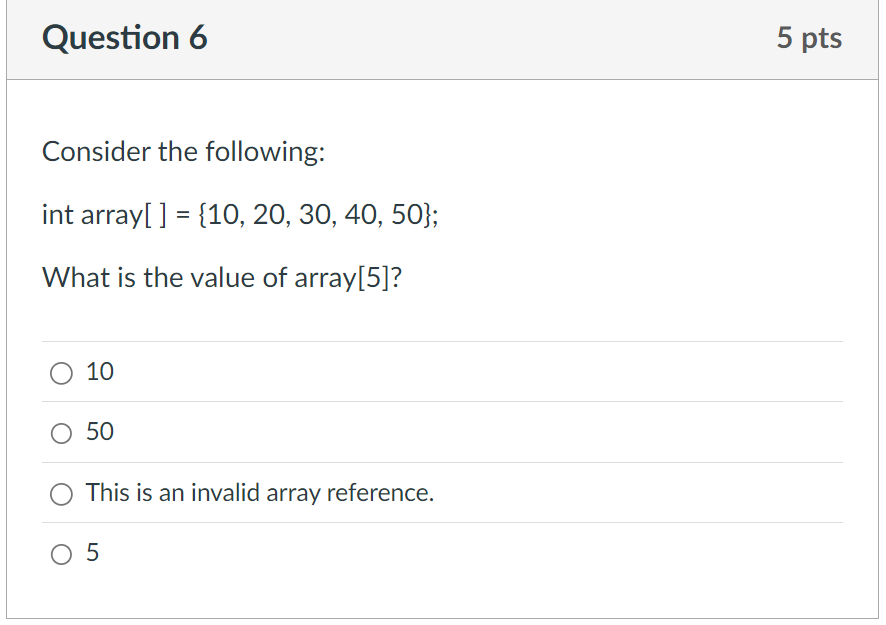Click the '5 pts' label
The height and width of the screenshot is (625, 886).
point(812,38)
